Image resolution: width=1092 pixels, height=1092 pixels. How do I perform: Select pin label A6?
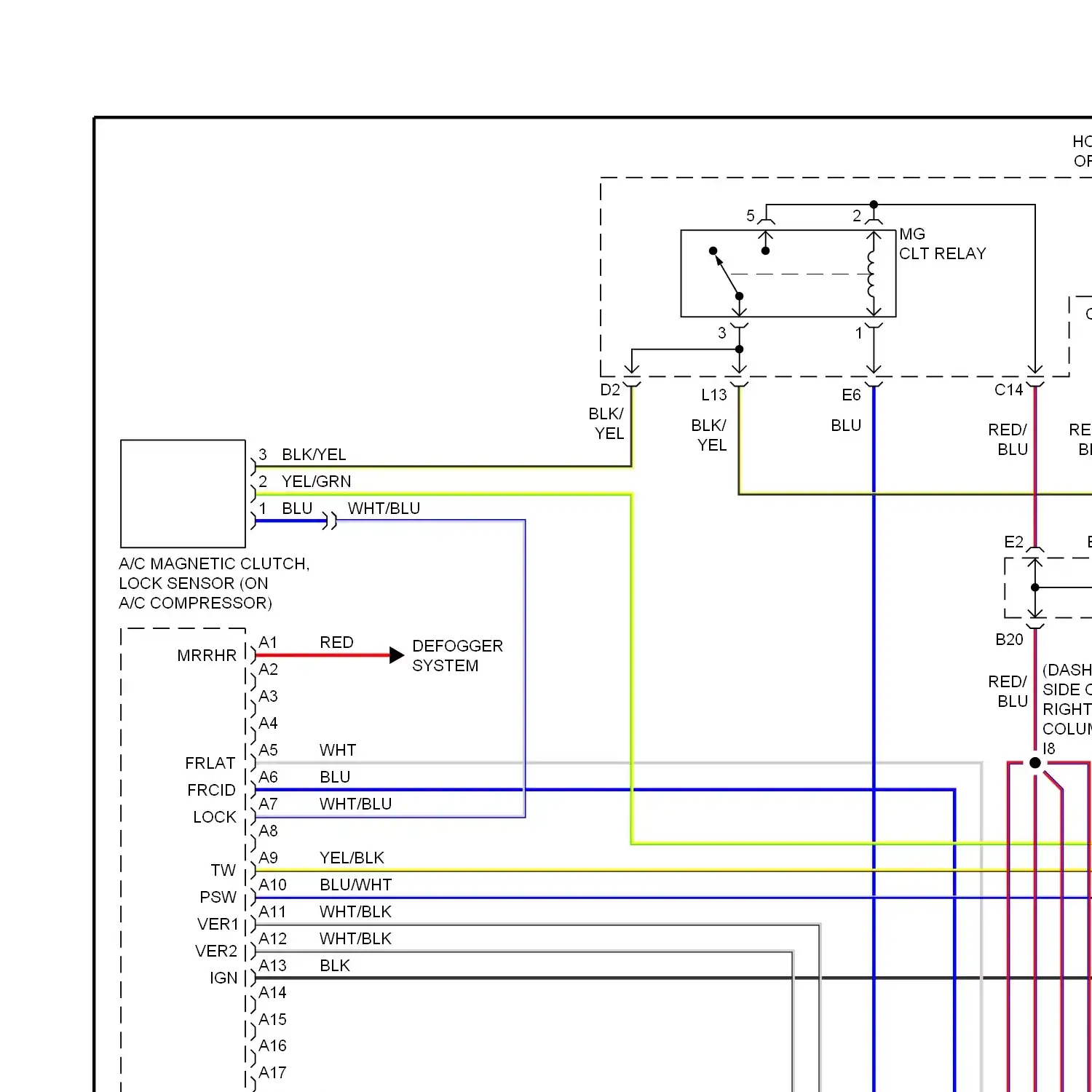tap(268, 777)
